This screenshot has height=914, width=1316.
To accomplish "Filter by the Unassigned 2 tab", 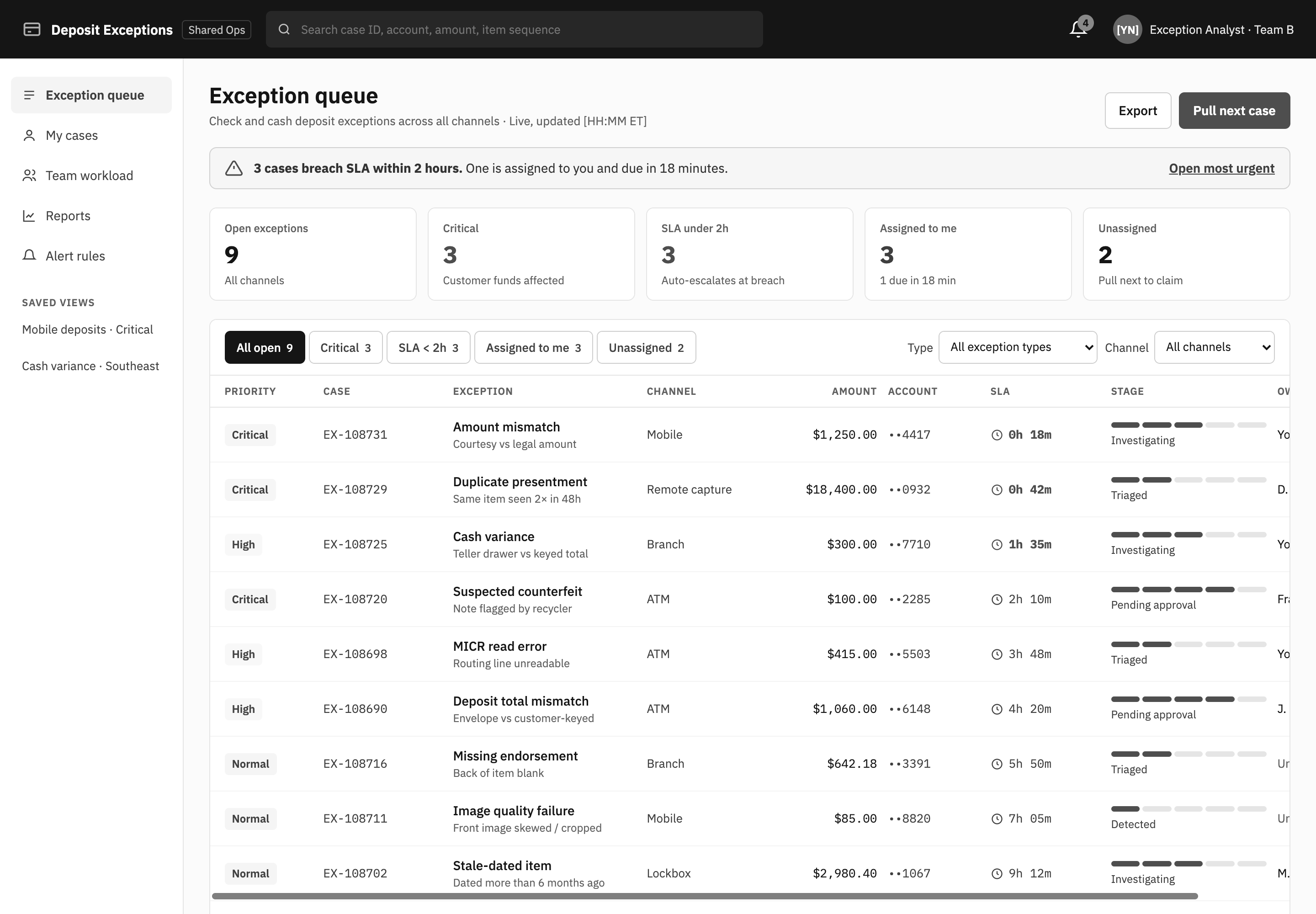I will pos(646,348).
